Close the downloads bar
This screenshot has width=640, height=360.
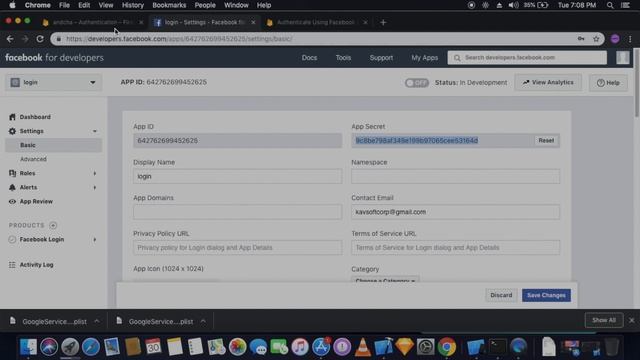pos(631,320)
